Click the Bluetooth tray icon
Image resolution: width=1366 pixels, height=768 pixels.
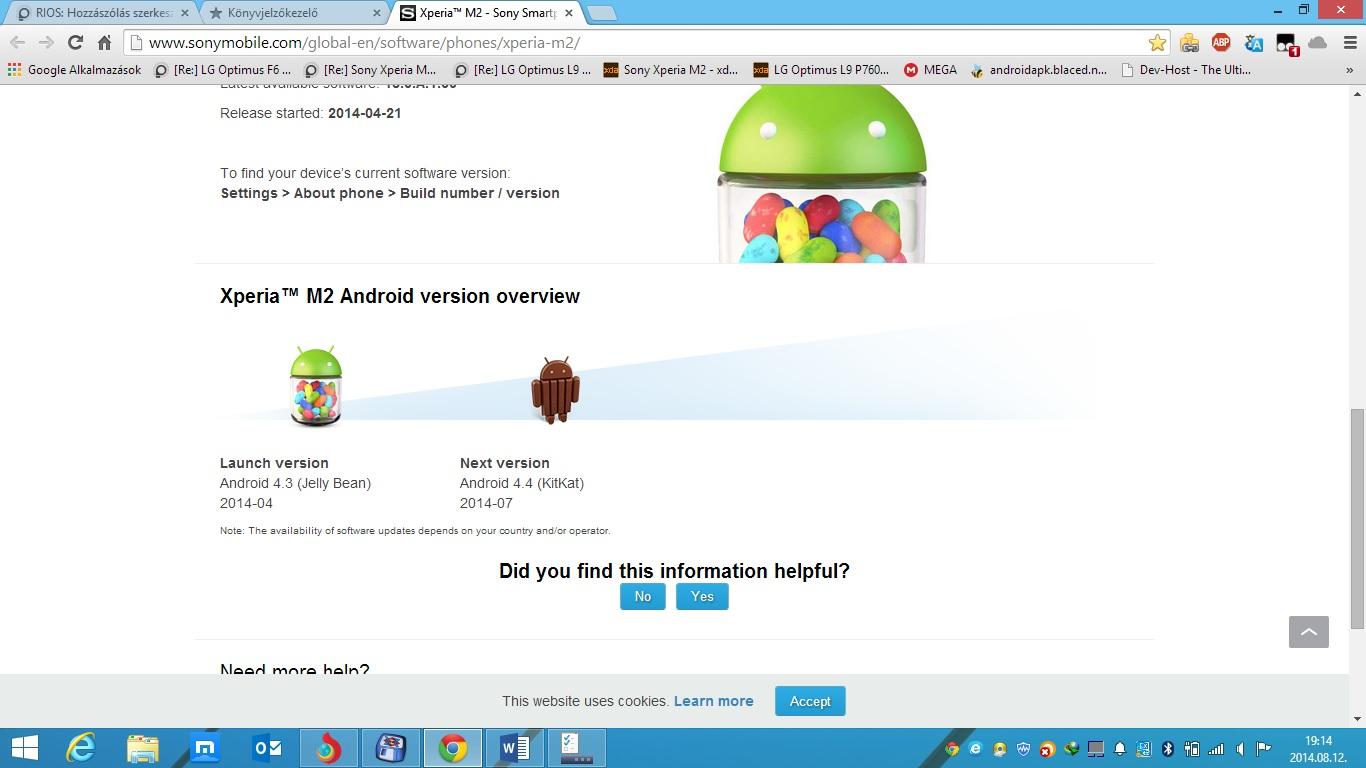pos(1167,749)
